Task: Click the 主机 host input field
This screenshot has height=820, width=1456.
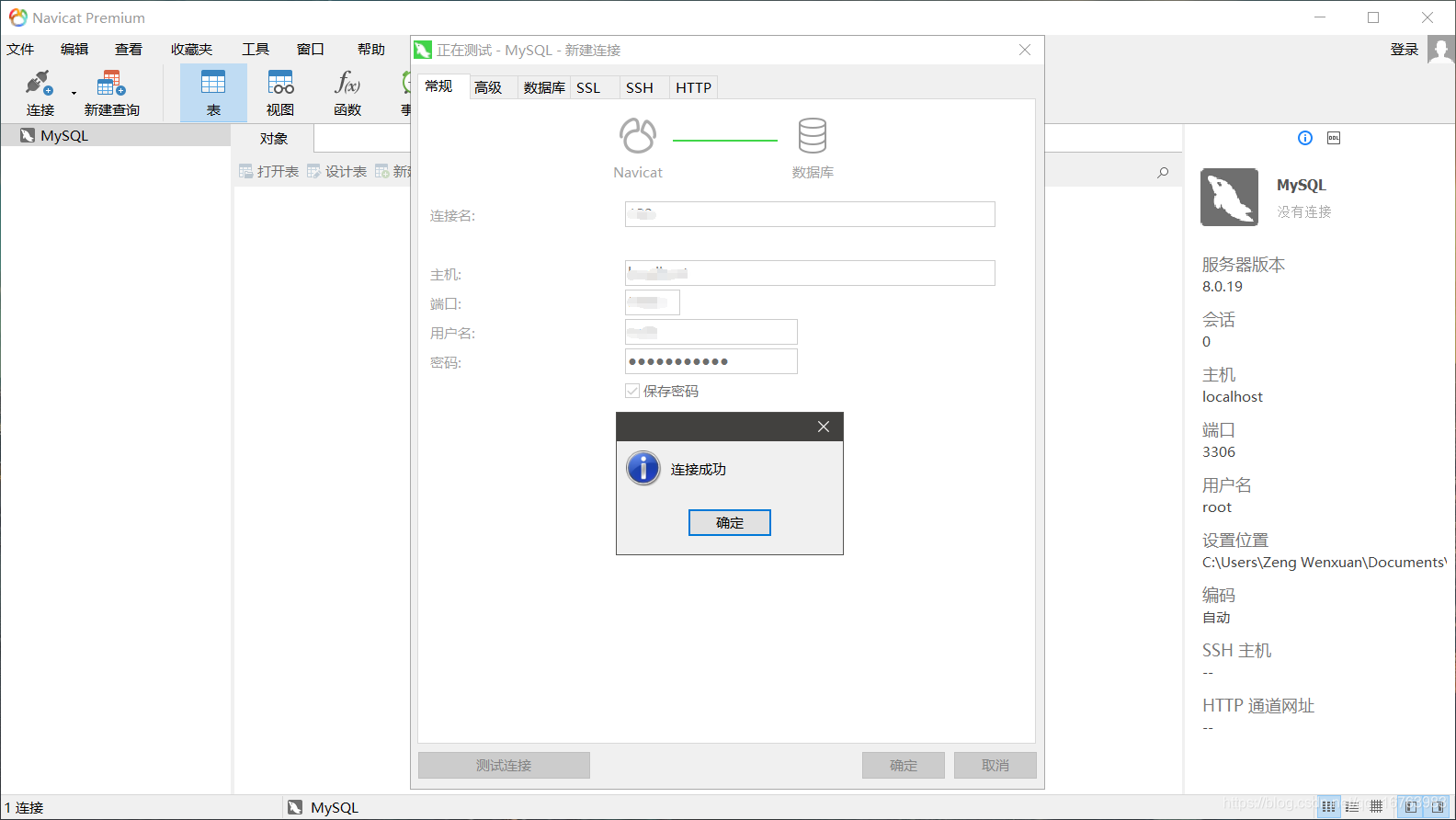Action: tap(810, 273)
